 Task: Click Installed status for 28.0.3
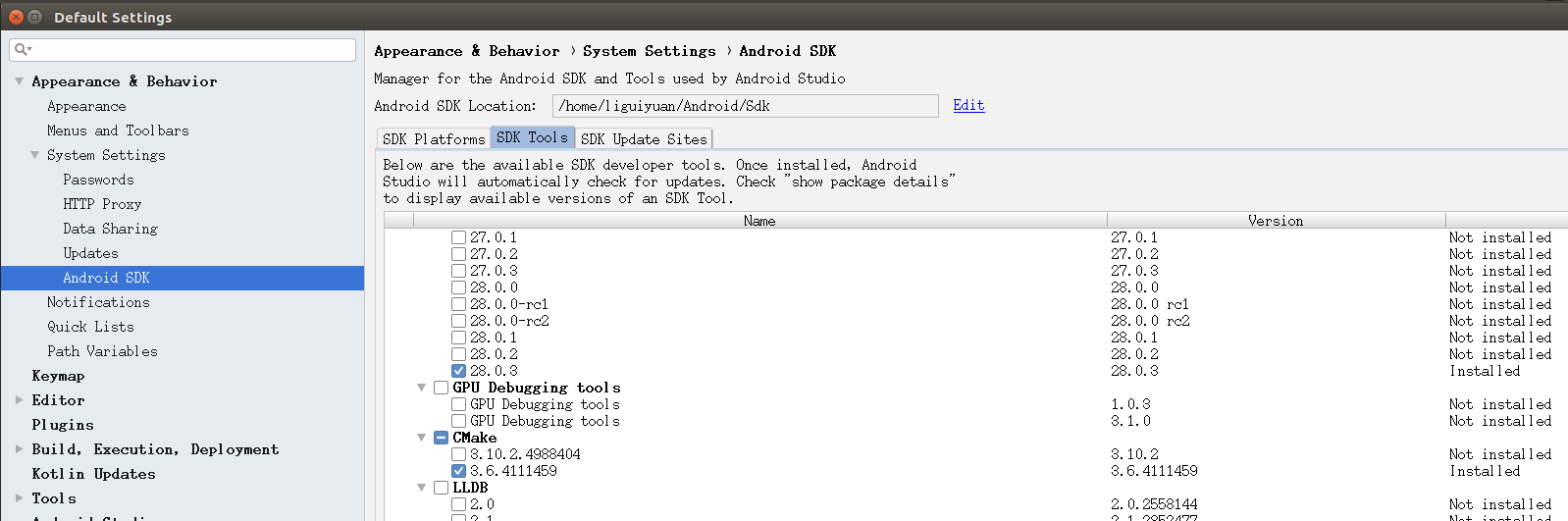1485,371
